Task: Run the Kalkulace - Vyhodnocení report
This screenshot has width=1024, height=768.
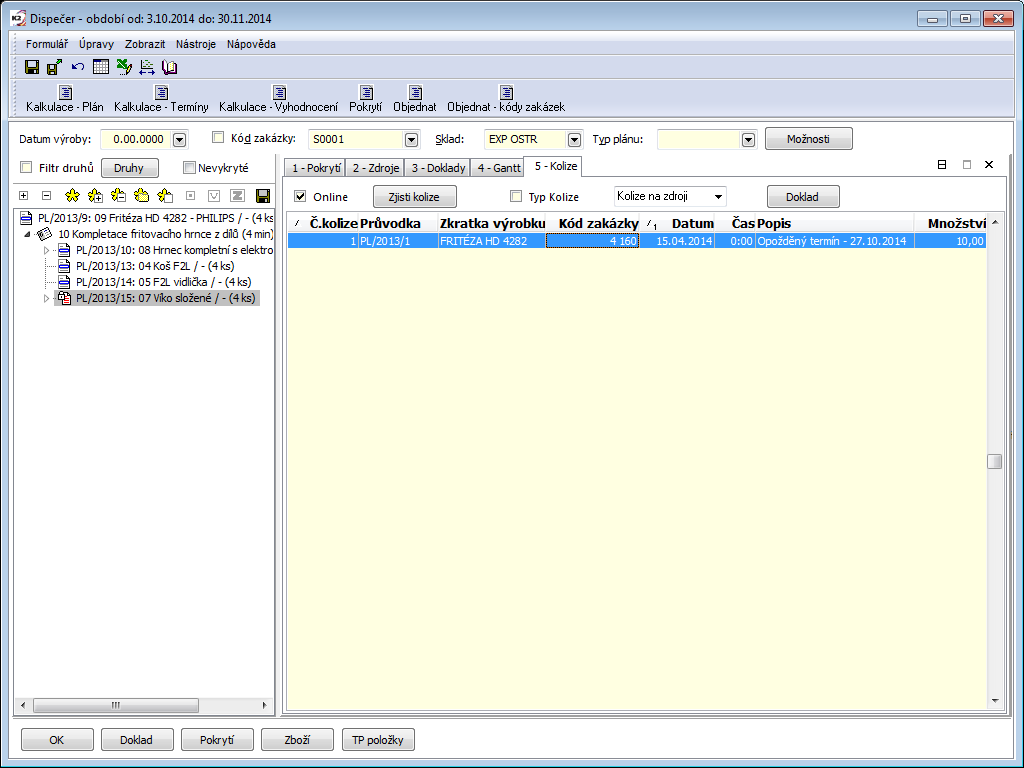Action: [279, 99]
